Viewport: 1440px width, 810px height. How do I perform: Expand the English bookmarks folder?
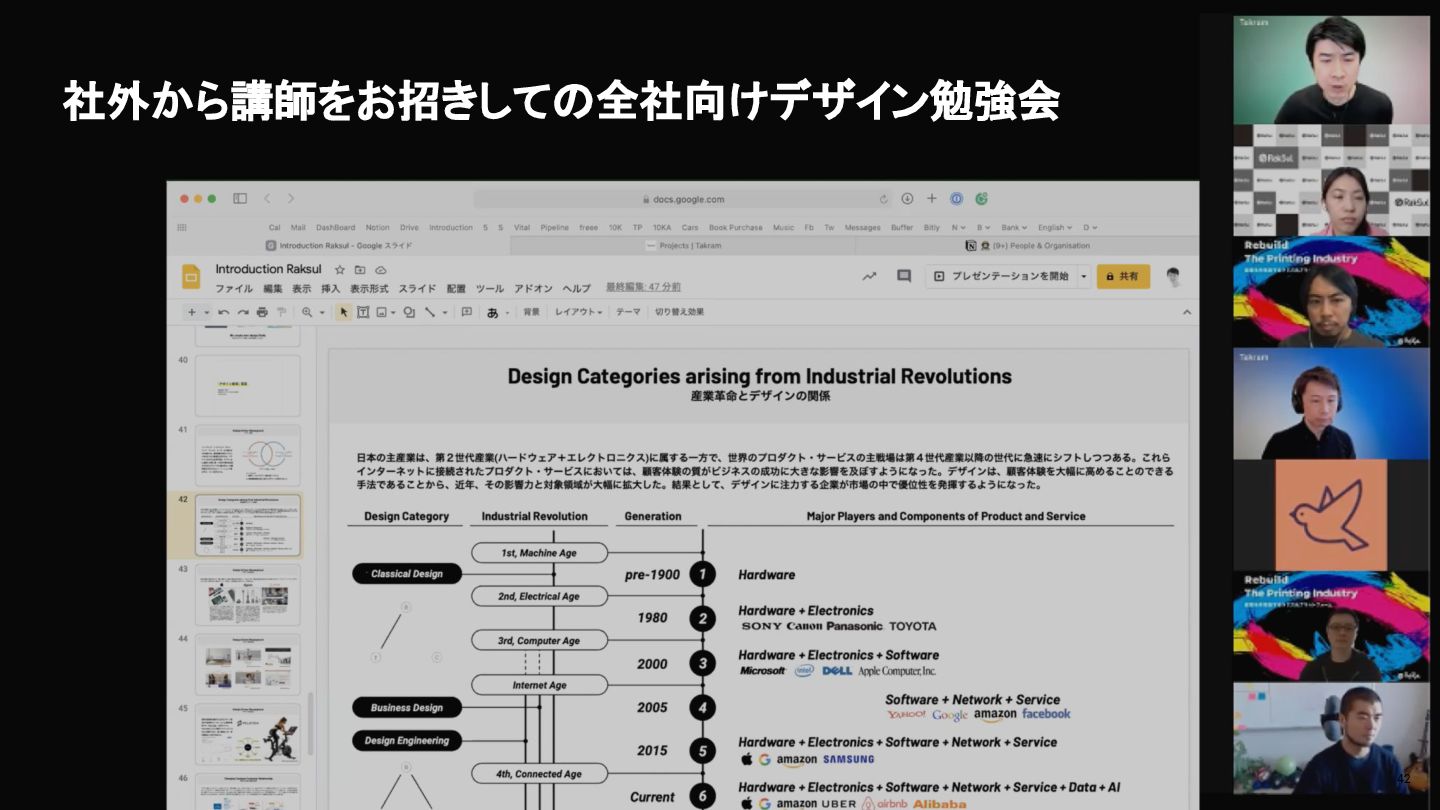click(1055, 227)
